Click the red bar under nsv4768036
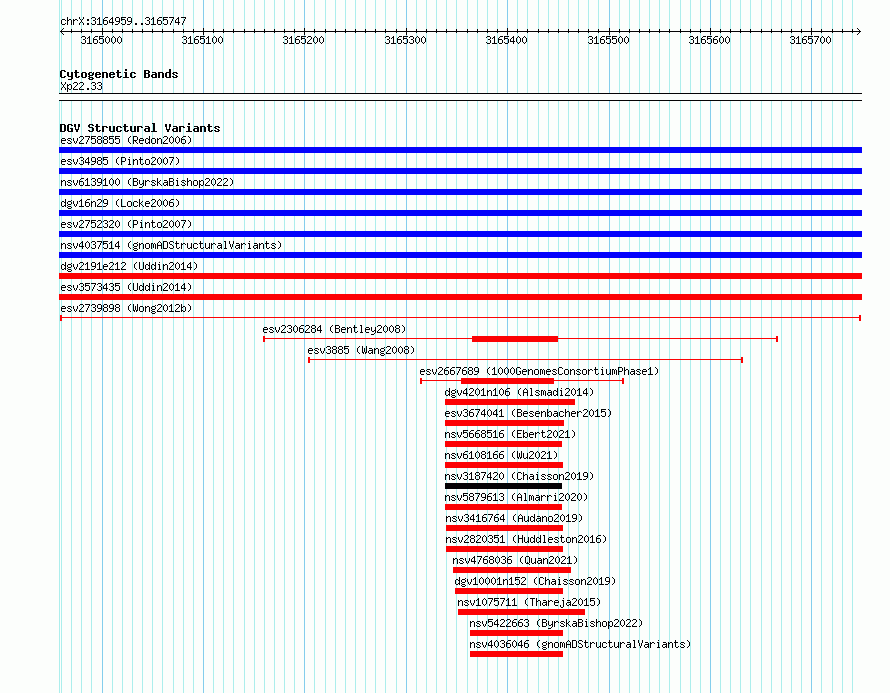The height and width of the screenshot is (693, 890). click(512, 570)
